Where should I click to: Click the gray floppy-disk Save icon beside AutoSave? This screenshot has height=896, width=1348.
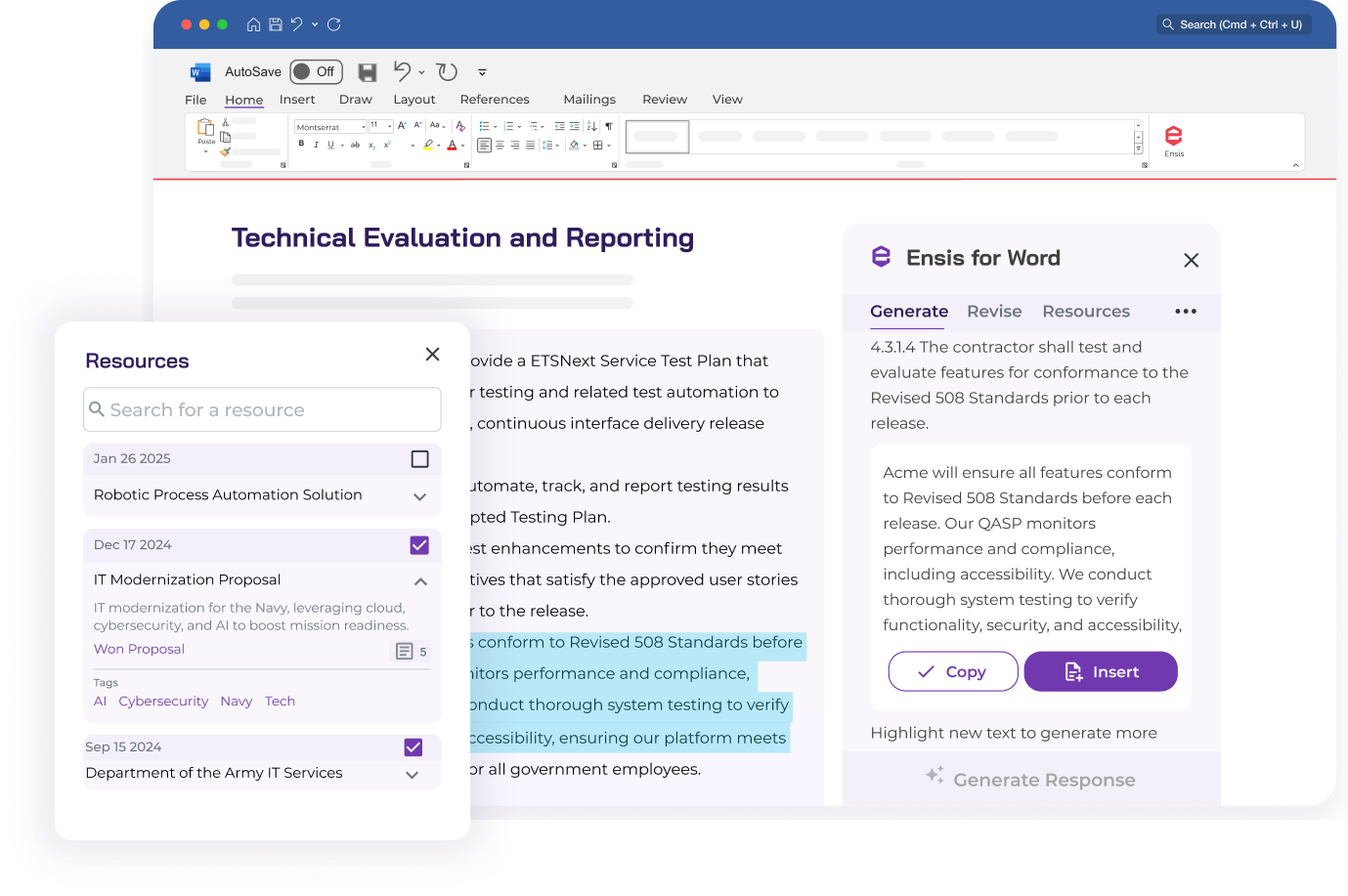click(368, 72)
